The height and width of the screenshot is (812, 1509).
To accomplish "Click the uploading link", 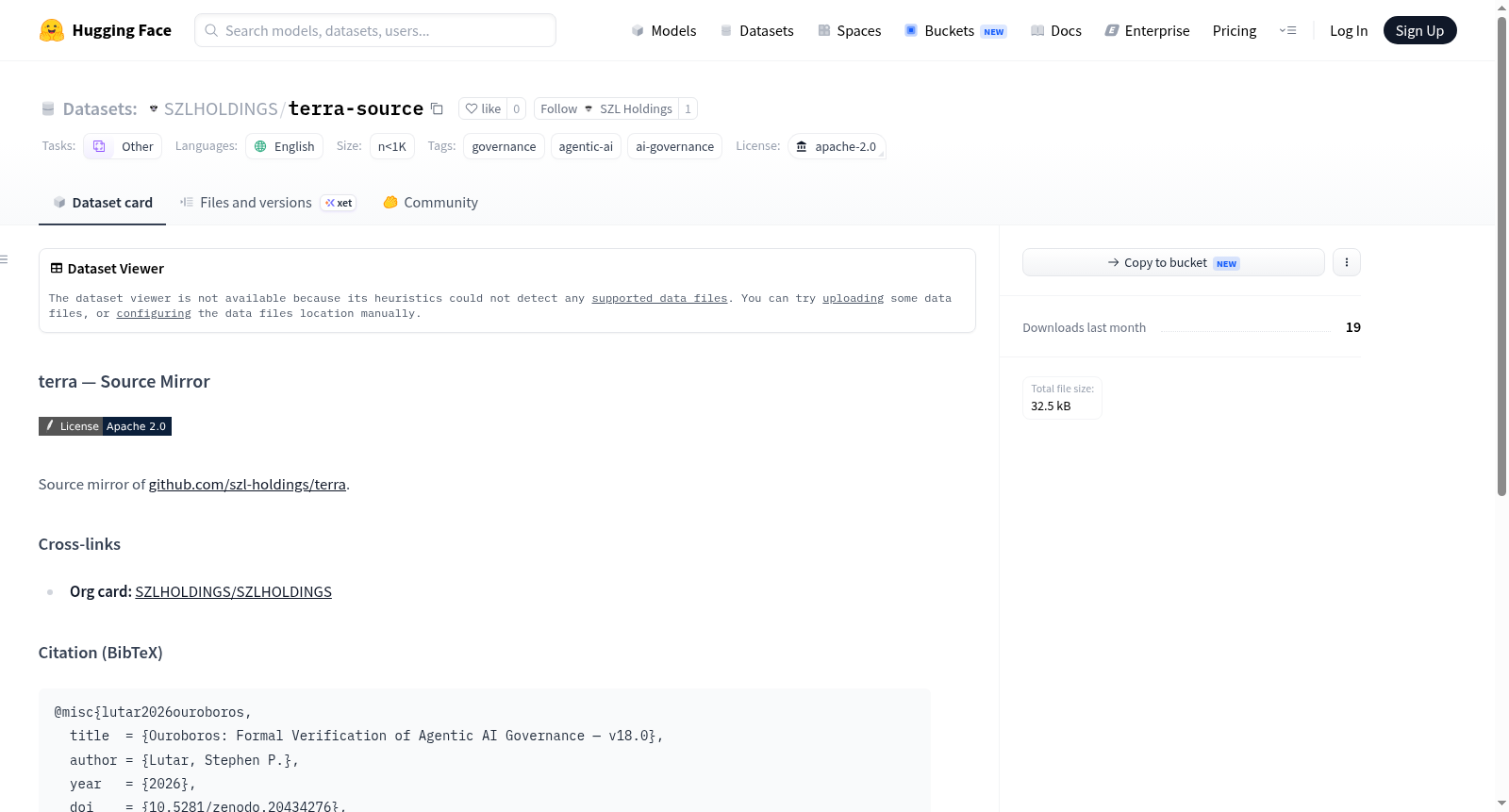I will 853,298.
